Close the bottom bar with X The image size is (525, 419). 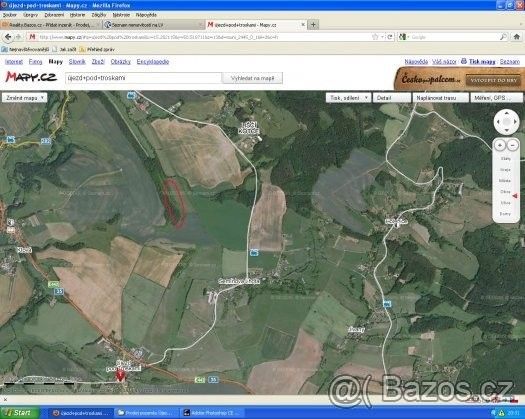5,399
